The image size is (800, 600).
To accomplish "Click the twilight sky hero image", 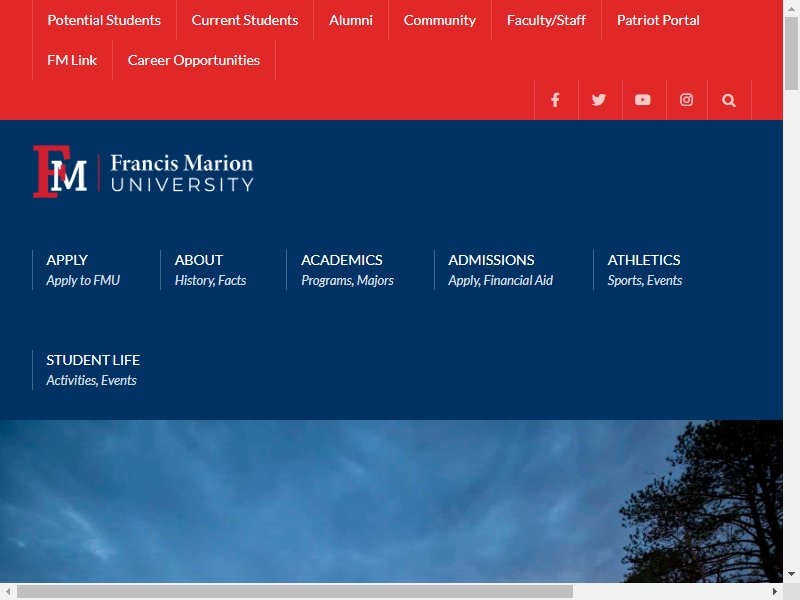I will point(391,501).
